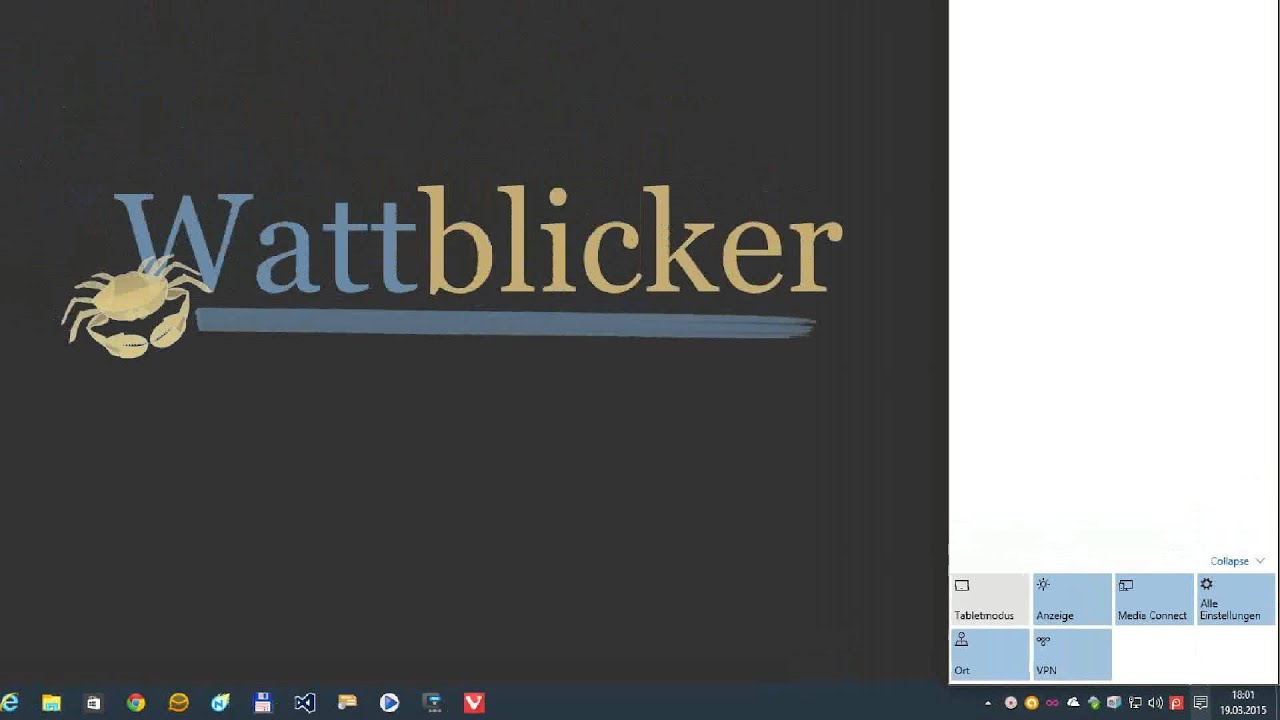This screenshot has height=720, width=1280.
Task: Click the orange circular tray icon
Action: (1032, 703)
